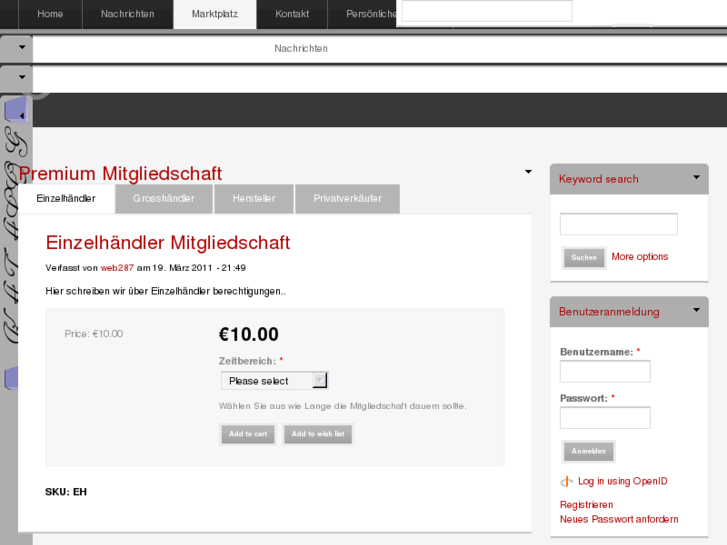Select the Privatverkäufer tab
The image size is (727, 545).
347,199
